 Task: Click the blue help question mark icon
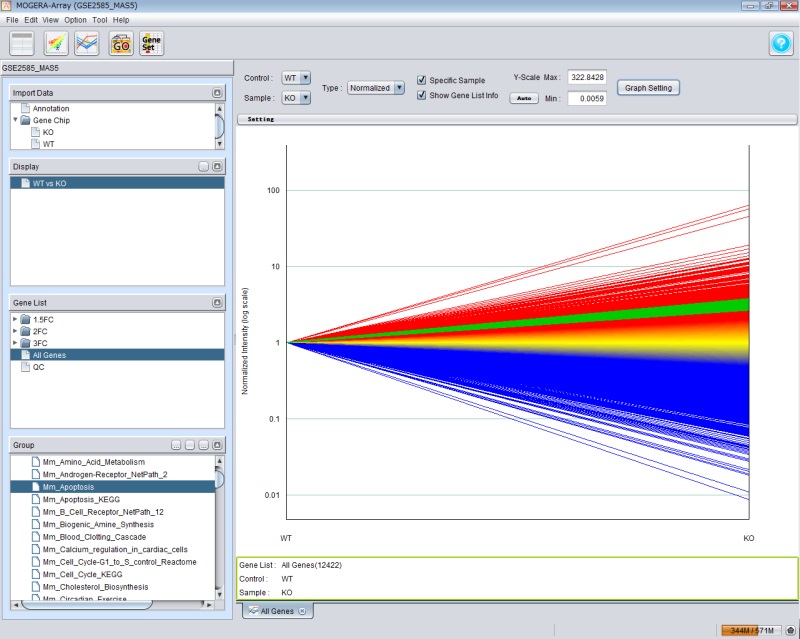[780, 43]
